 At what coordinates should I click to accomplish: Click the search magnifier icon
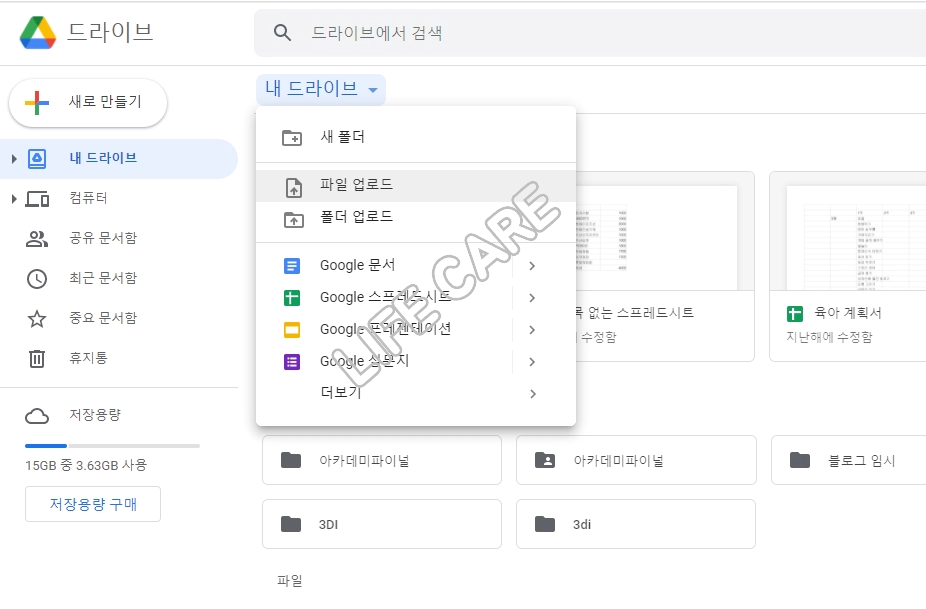pyautogui.click(x=282, y=32)
